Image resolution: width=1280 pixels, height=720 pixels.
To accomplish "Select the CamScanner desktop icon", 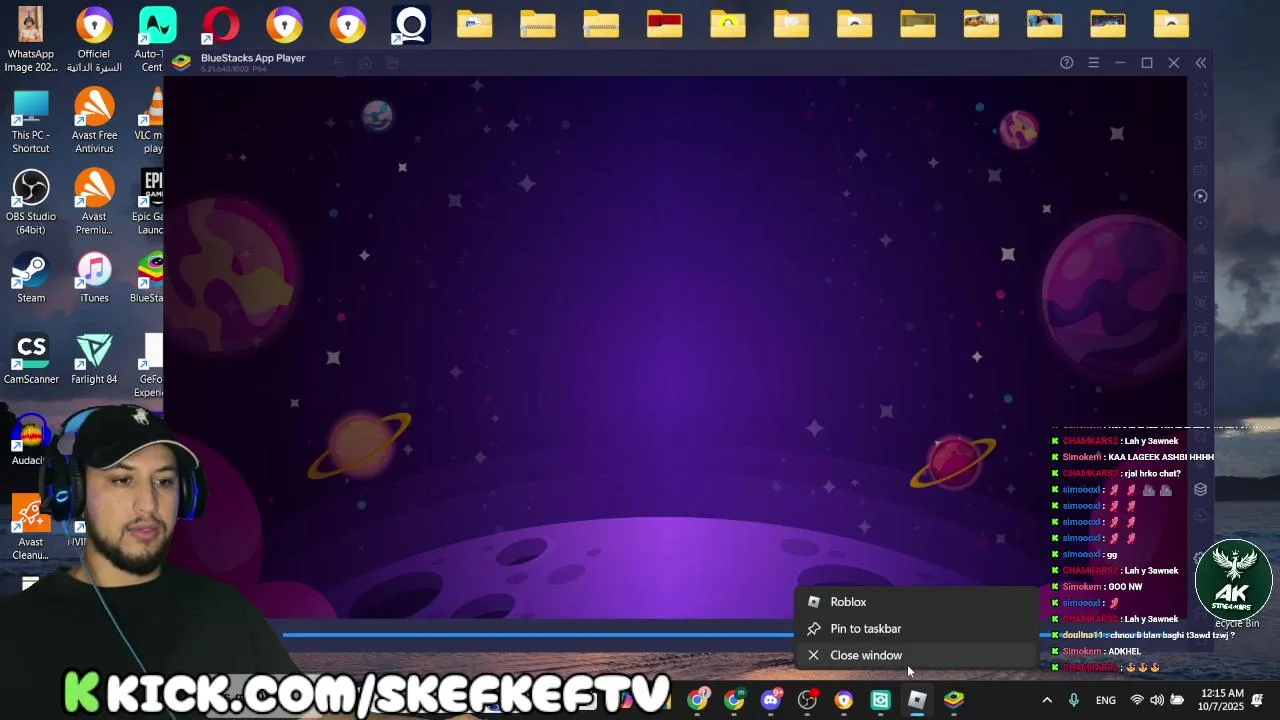I will click(31, 359).
